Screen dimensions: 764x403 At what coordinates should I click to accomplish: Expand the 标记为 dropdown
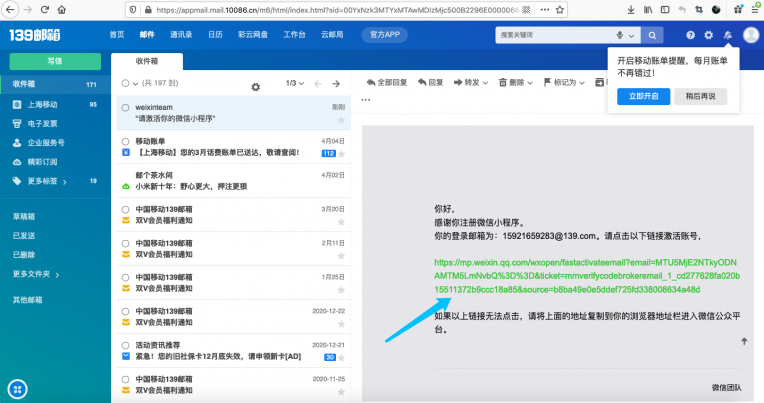point(582,83)
